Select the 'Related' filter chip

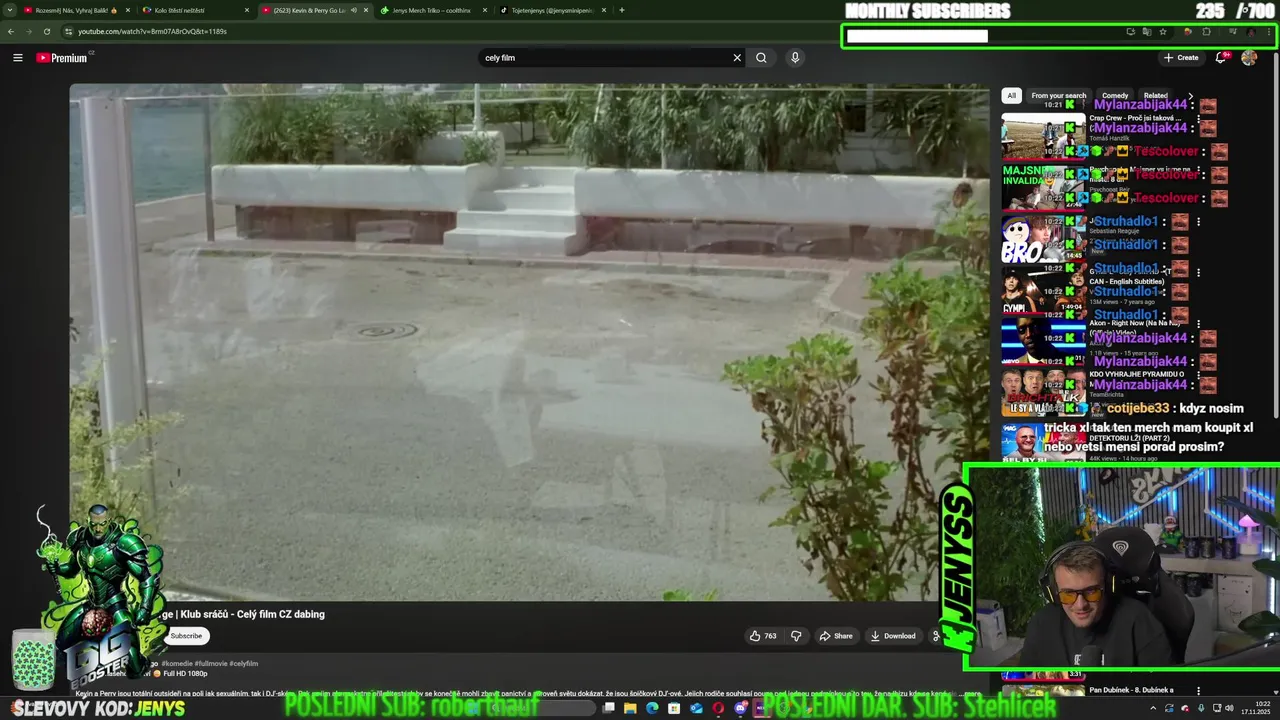coord(1156,96)
